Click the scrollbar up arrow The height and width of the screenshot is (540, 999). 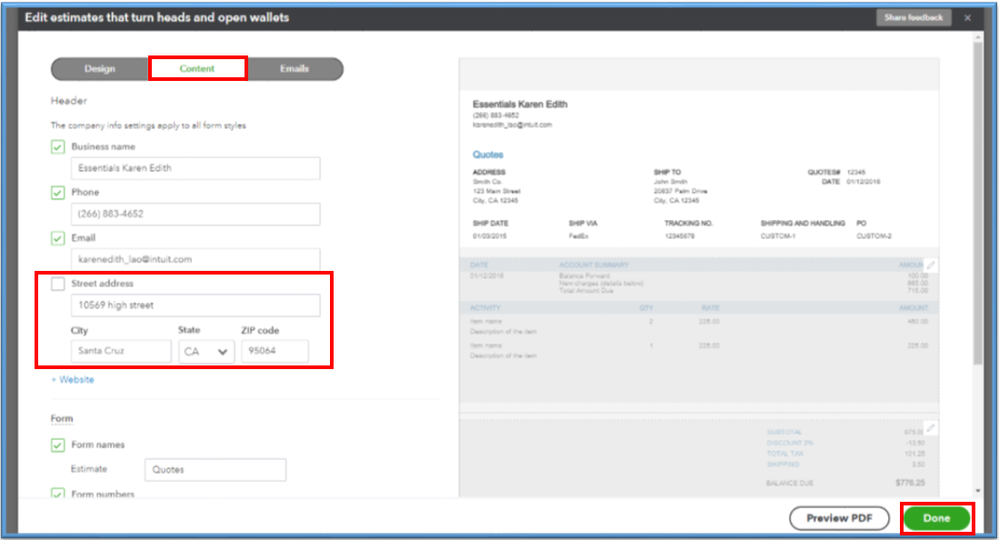click(979, 38)
